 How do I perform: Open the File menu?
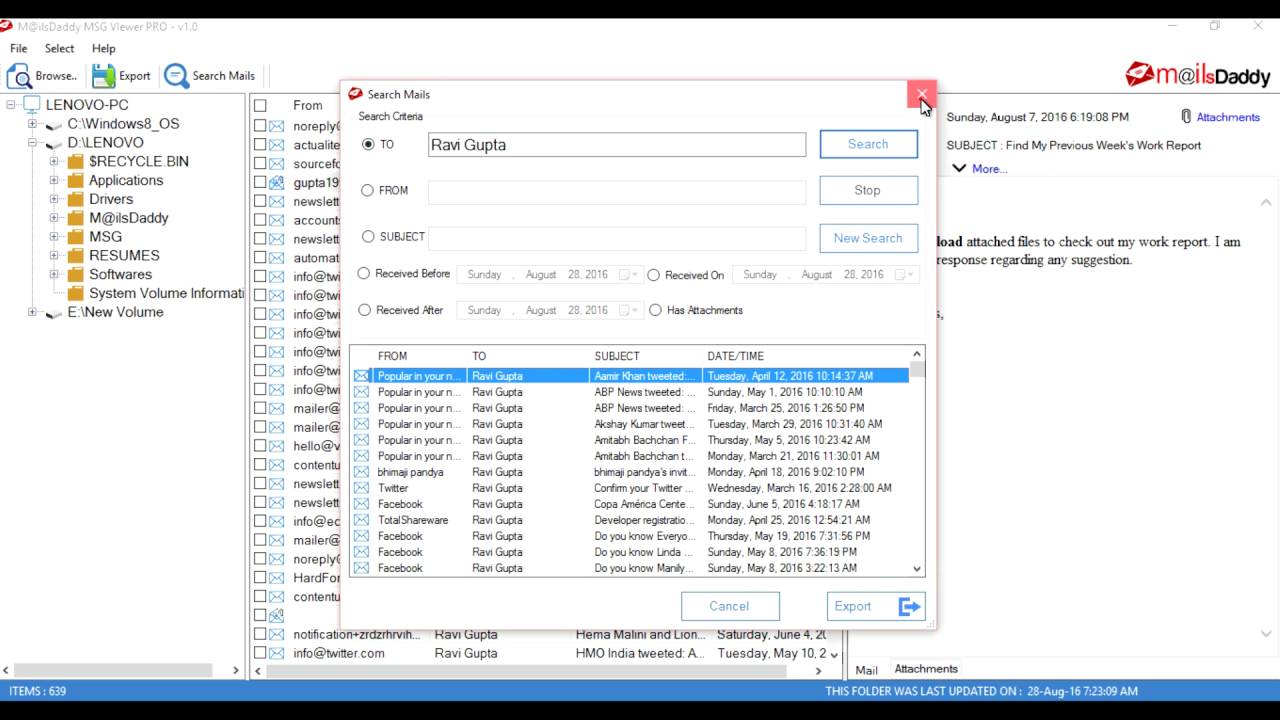[x=19, y=48]
